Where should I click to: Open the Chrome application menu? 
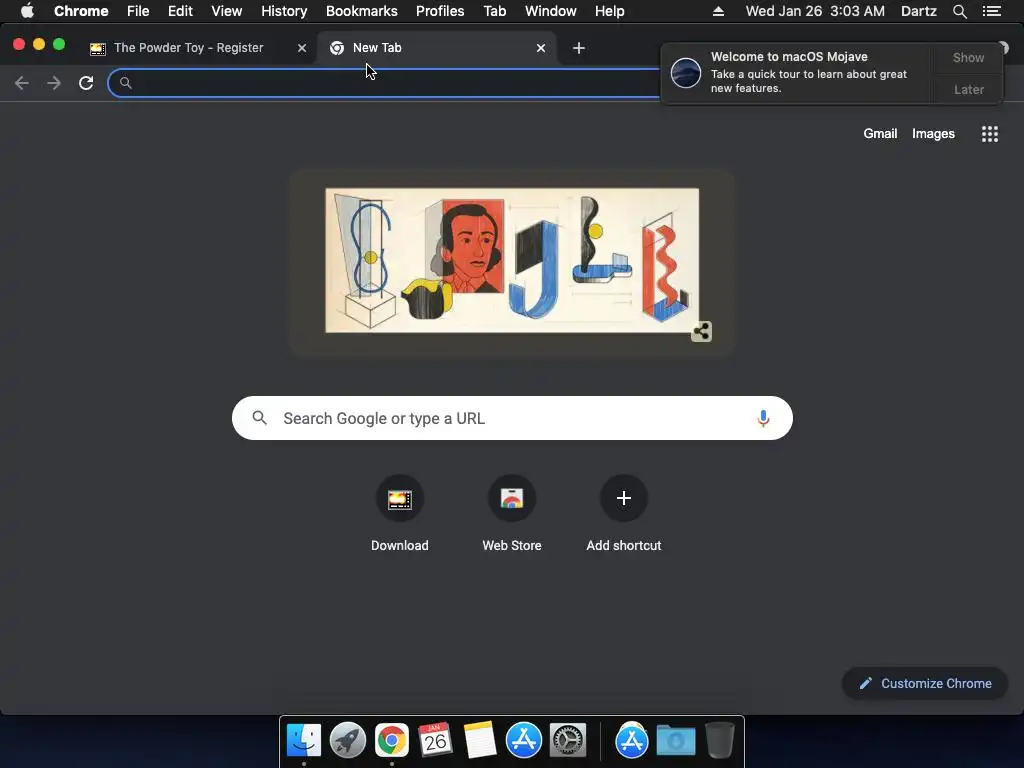pyautogui.click(x=81, y=11)
